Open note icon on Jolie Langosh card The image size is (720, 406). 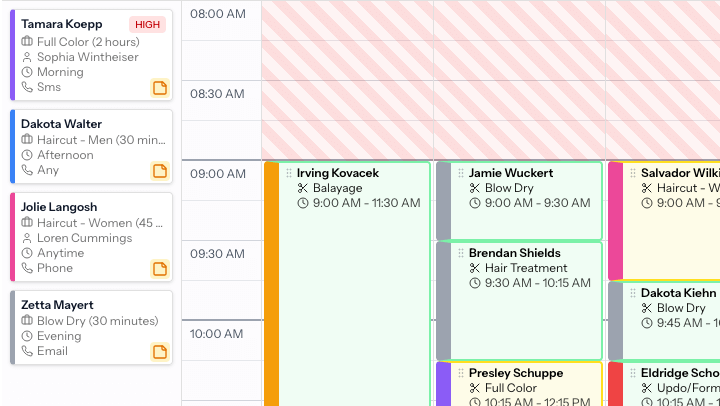159,268
